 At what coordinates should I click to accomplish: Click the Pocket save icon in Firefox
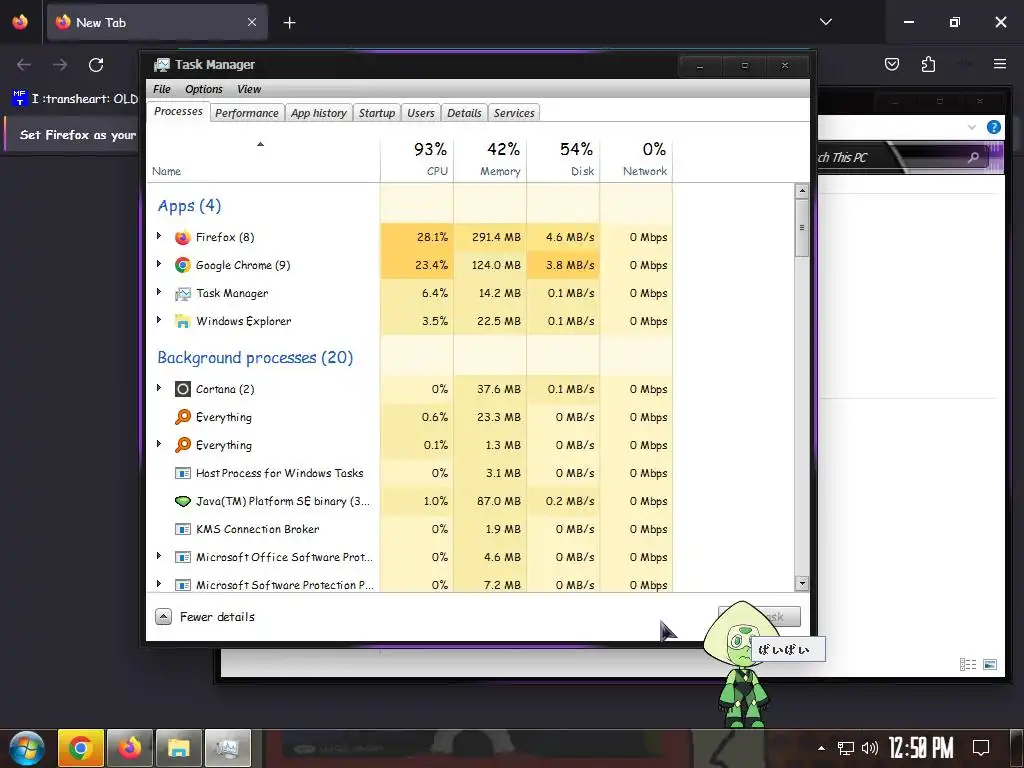pyautogui.click(x=892, y=64)
